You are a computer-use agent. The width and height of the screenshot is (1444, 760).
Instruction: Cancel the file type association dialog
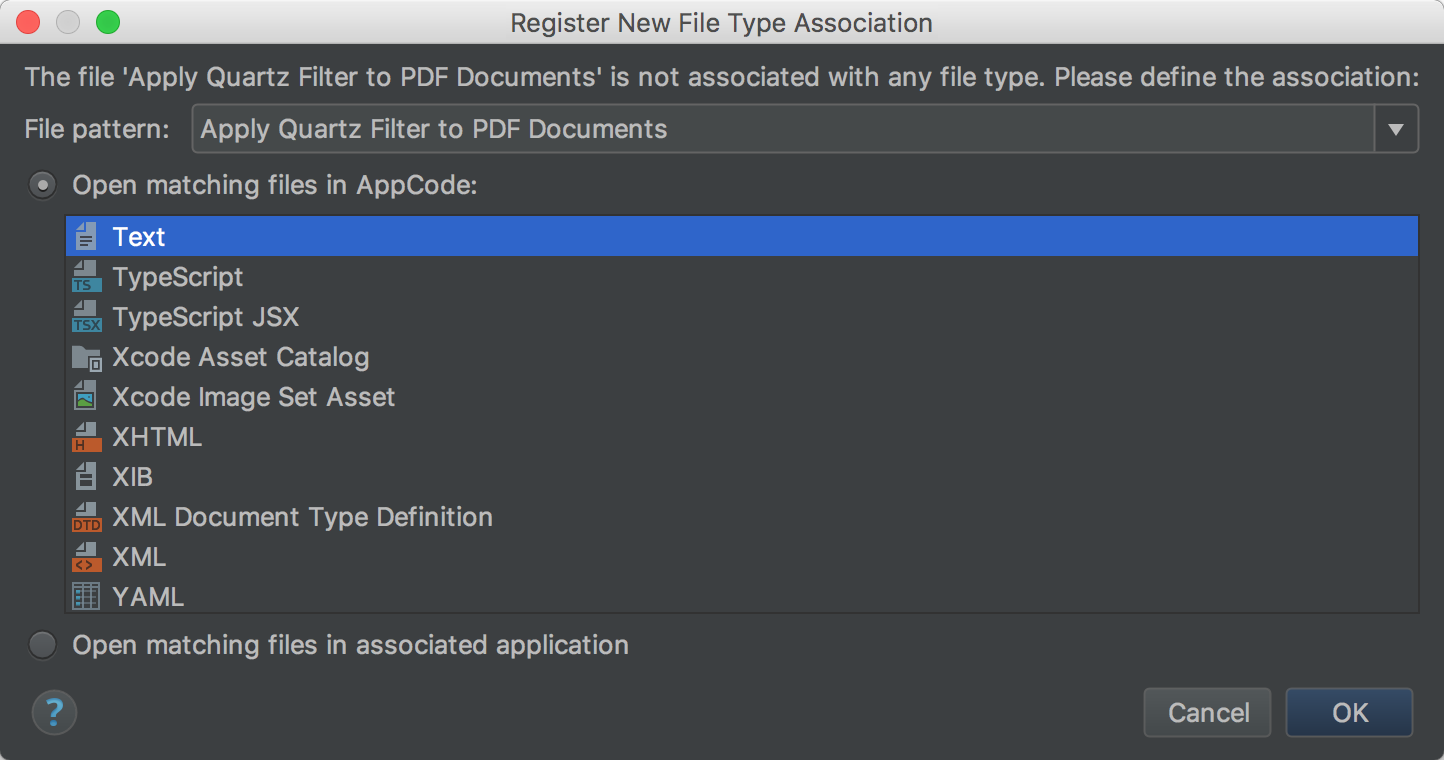pos(1208,713)
